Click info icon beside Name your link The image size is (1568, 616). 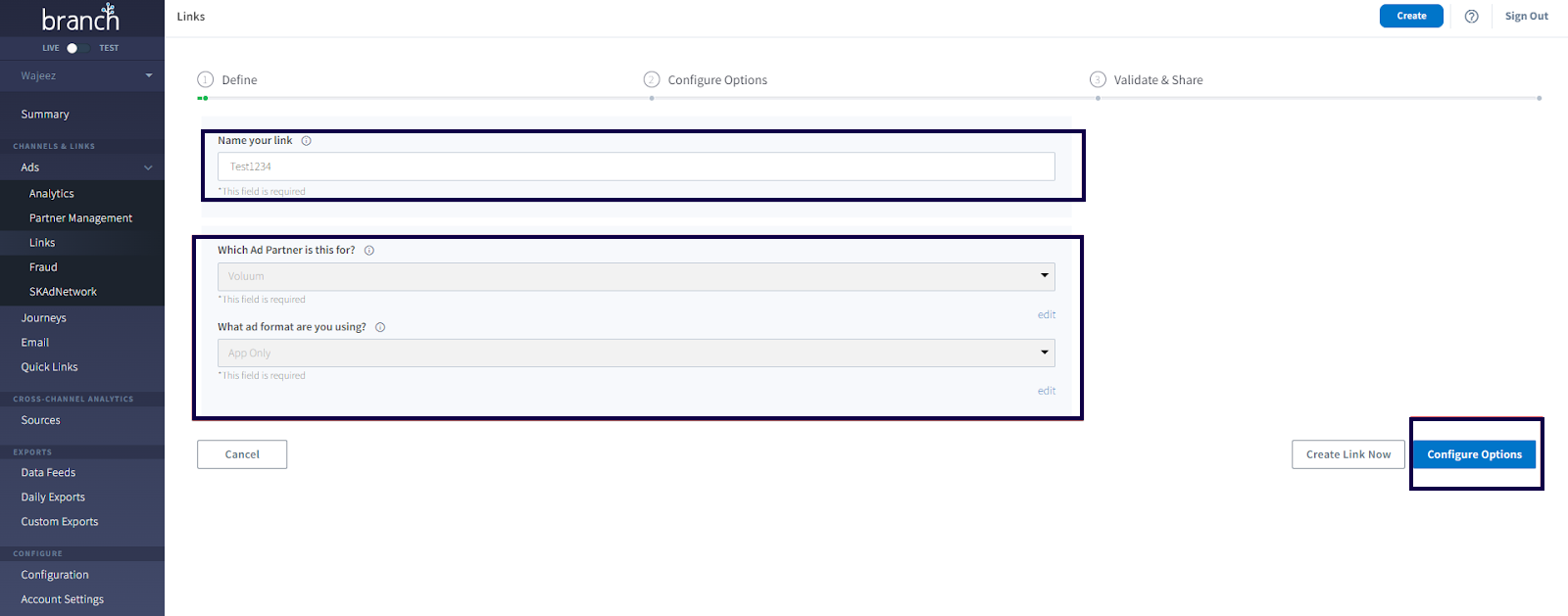tap(306, 141)
